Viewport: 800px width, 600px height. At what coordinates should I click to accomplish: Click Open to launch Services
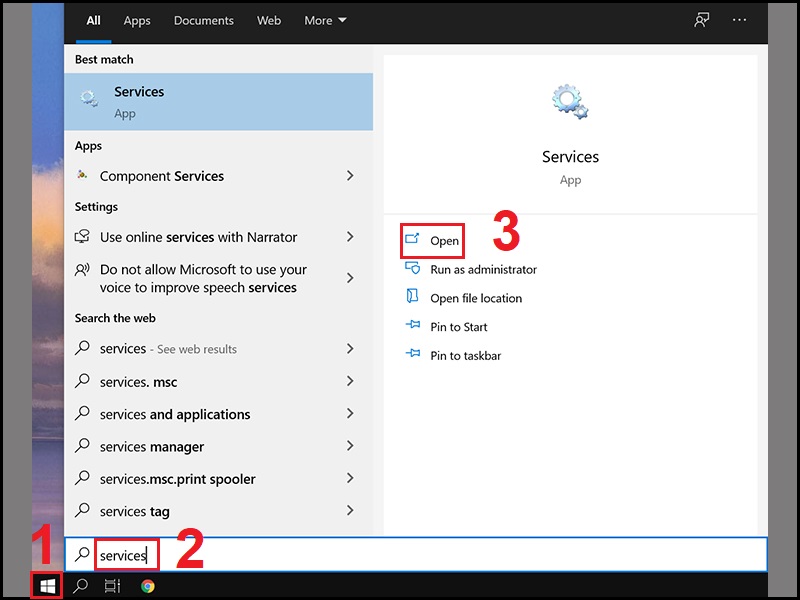coord(444,241)
